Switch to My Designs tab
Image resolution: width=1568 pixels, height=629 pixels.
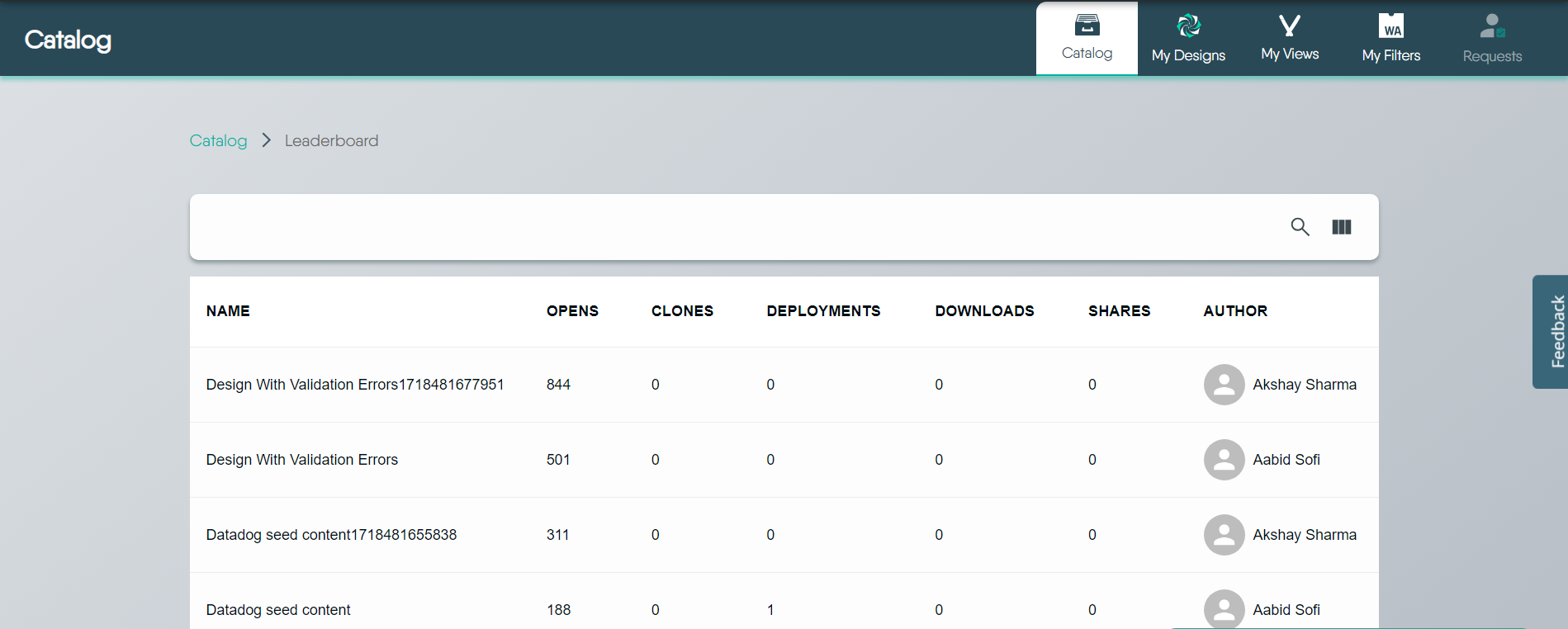[x=1188, y=39]
